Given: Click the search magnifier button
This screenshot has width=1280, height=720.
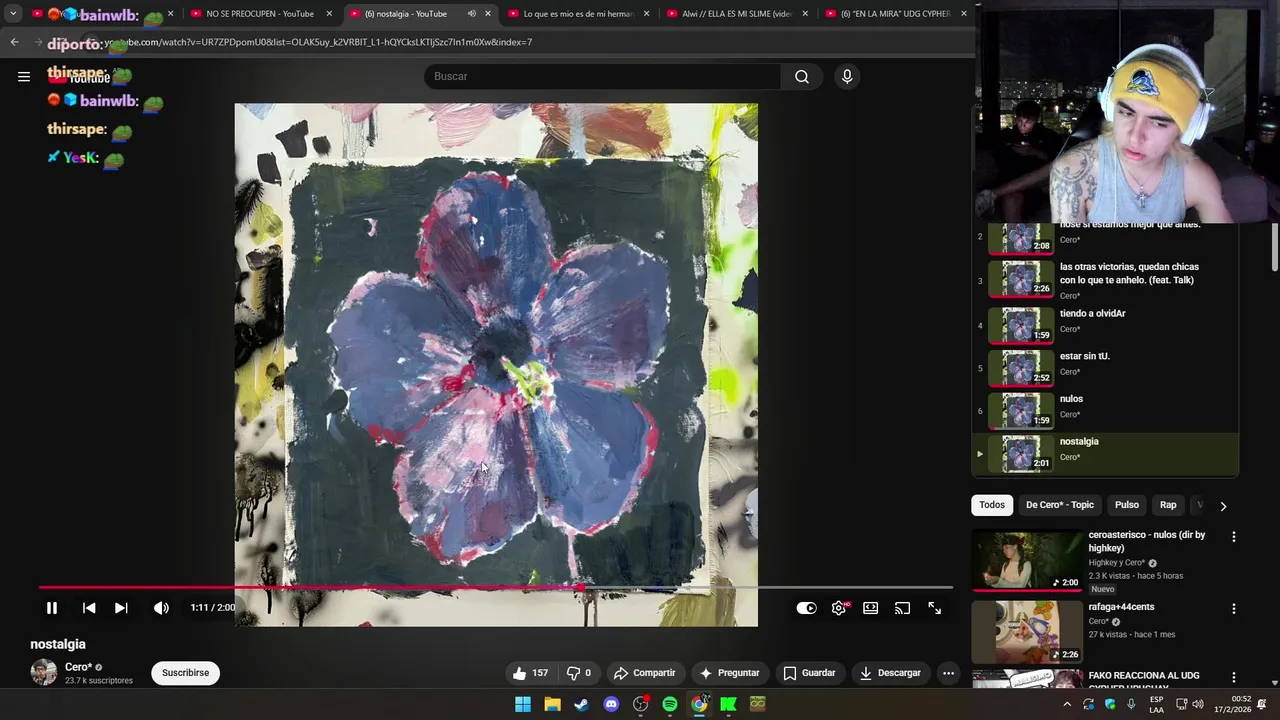Looking at the screenshot, I should tap(802, 76).
